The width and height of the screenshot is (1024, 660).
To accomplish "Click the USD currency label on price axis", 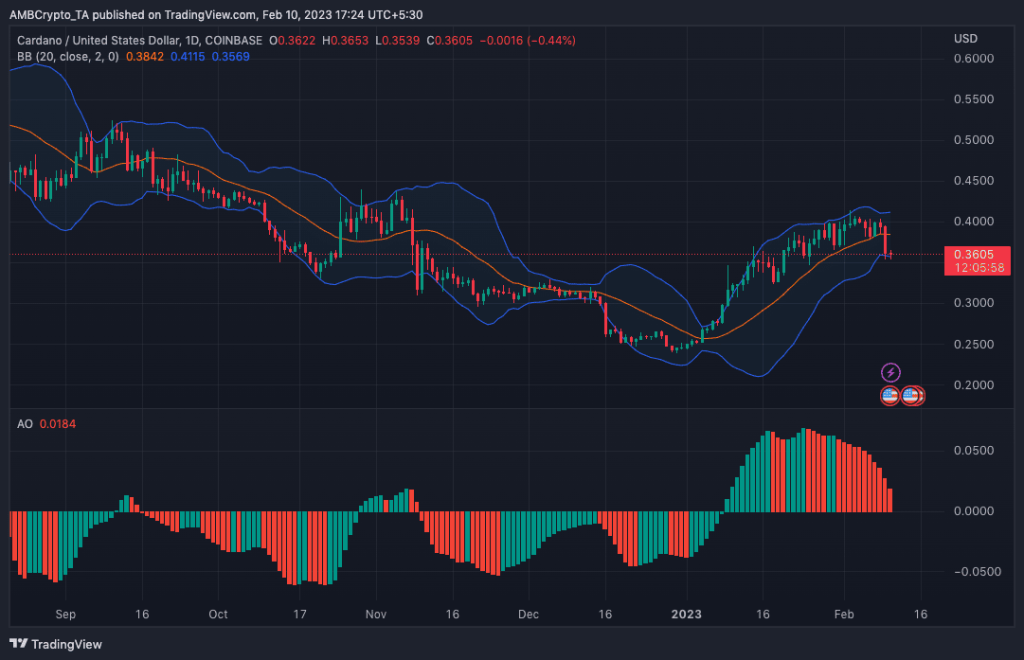I will click(x=965, y=39).
